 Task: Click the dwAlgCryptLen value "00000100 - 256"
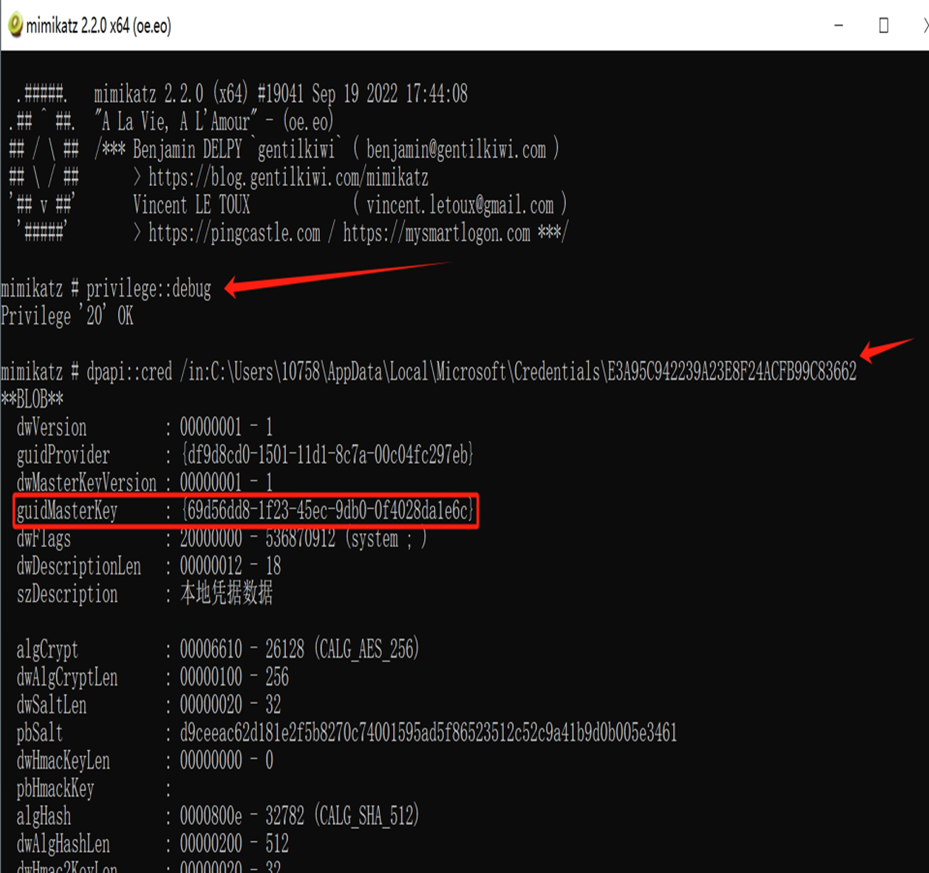234,677
